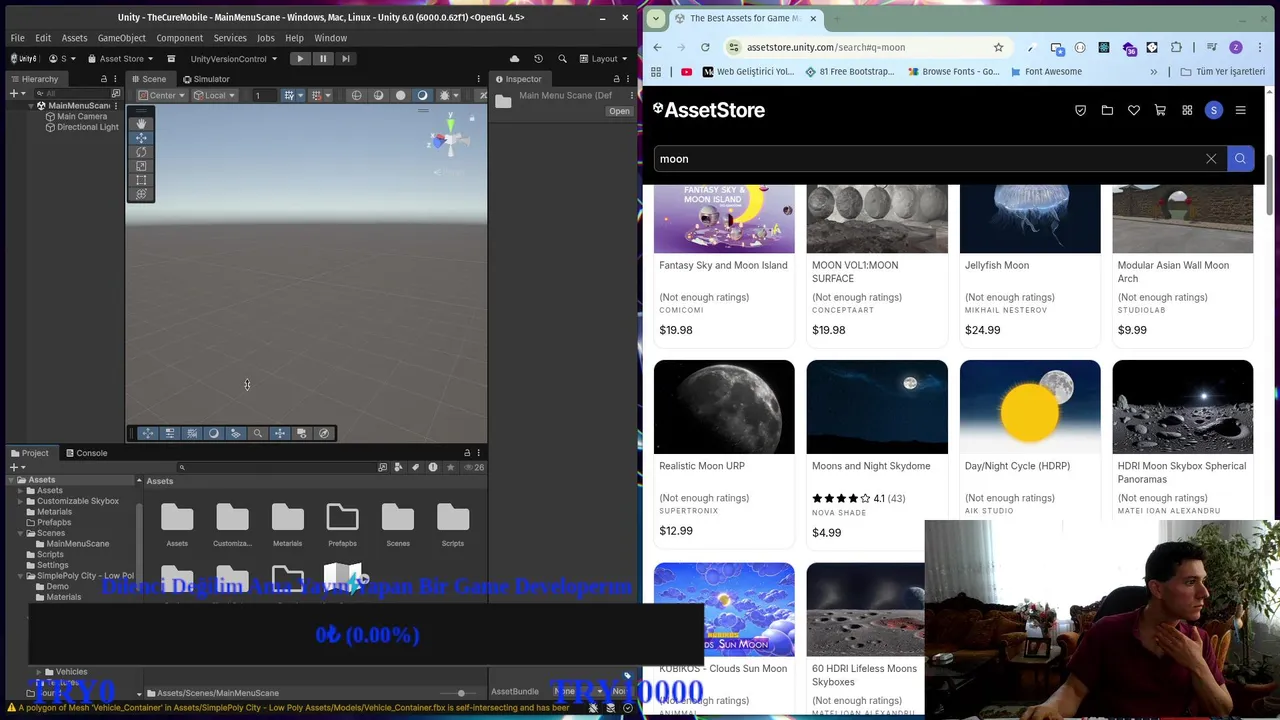Open the Asset Store shopping cart

coord(1160,110)
